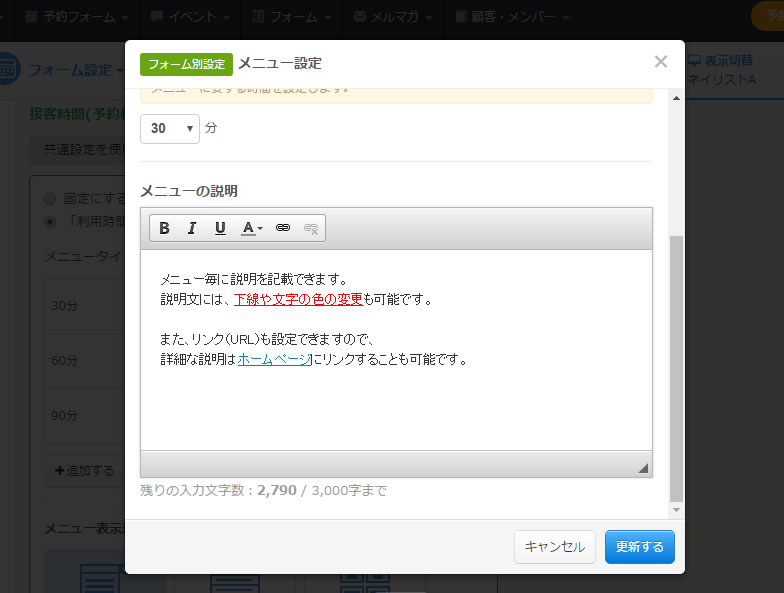Toggle underline formatting button
This screenshot has height=593, width=784.
point(220,228)
